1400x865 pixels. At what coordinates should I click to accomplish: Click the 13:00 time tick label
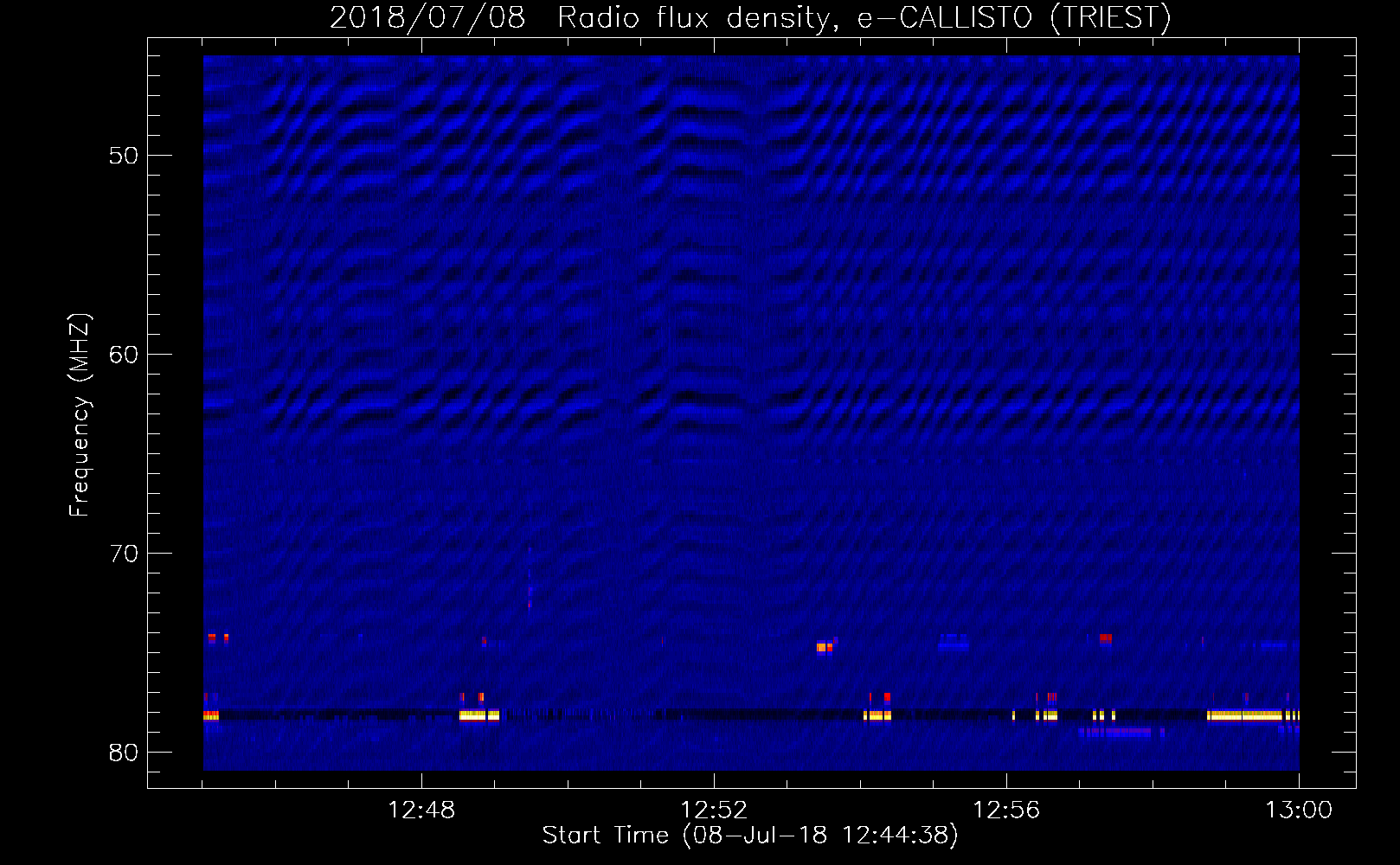coord(1299,811)
